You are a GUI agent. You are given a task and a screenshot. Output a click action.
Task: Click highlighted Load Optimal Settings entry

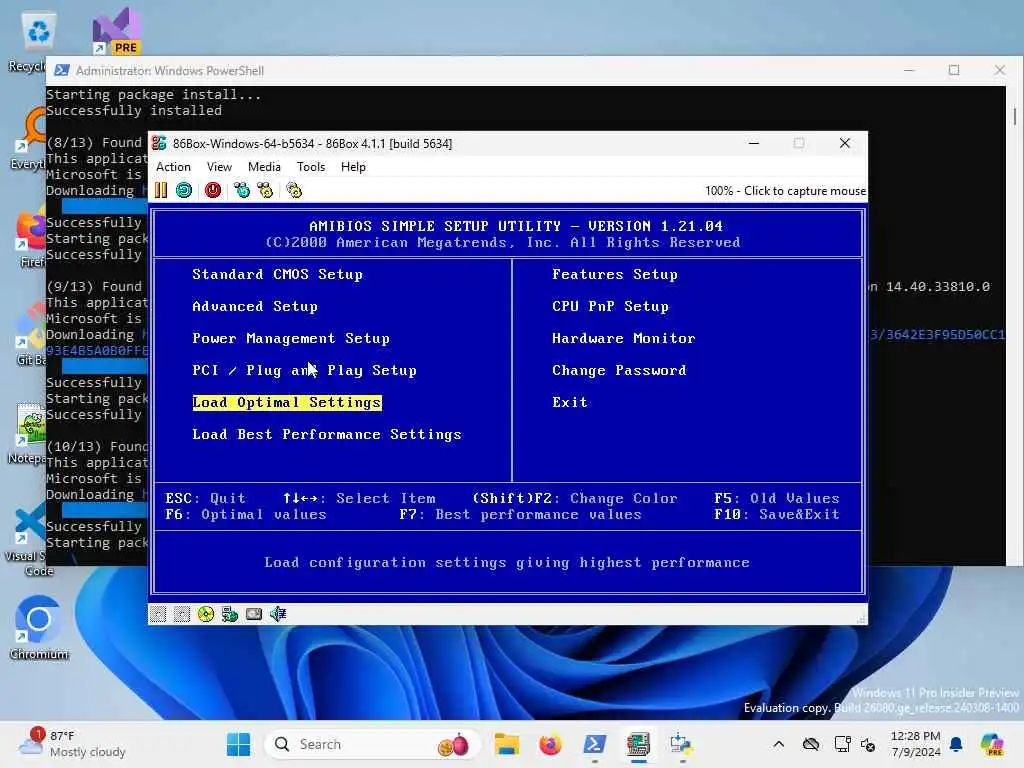(x=287, y=402)
